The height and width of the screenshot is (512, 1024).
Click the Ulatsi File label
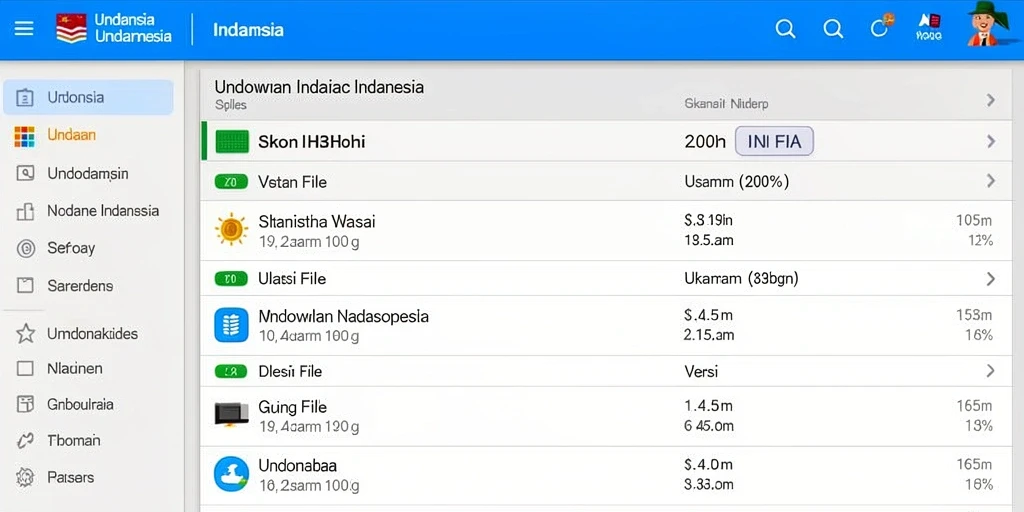click(x=292, y=279)
